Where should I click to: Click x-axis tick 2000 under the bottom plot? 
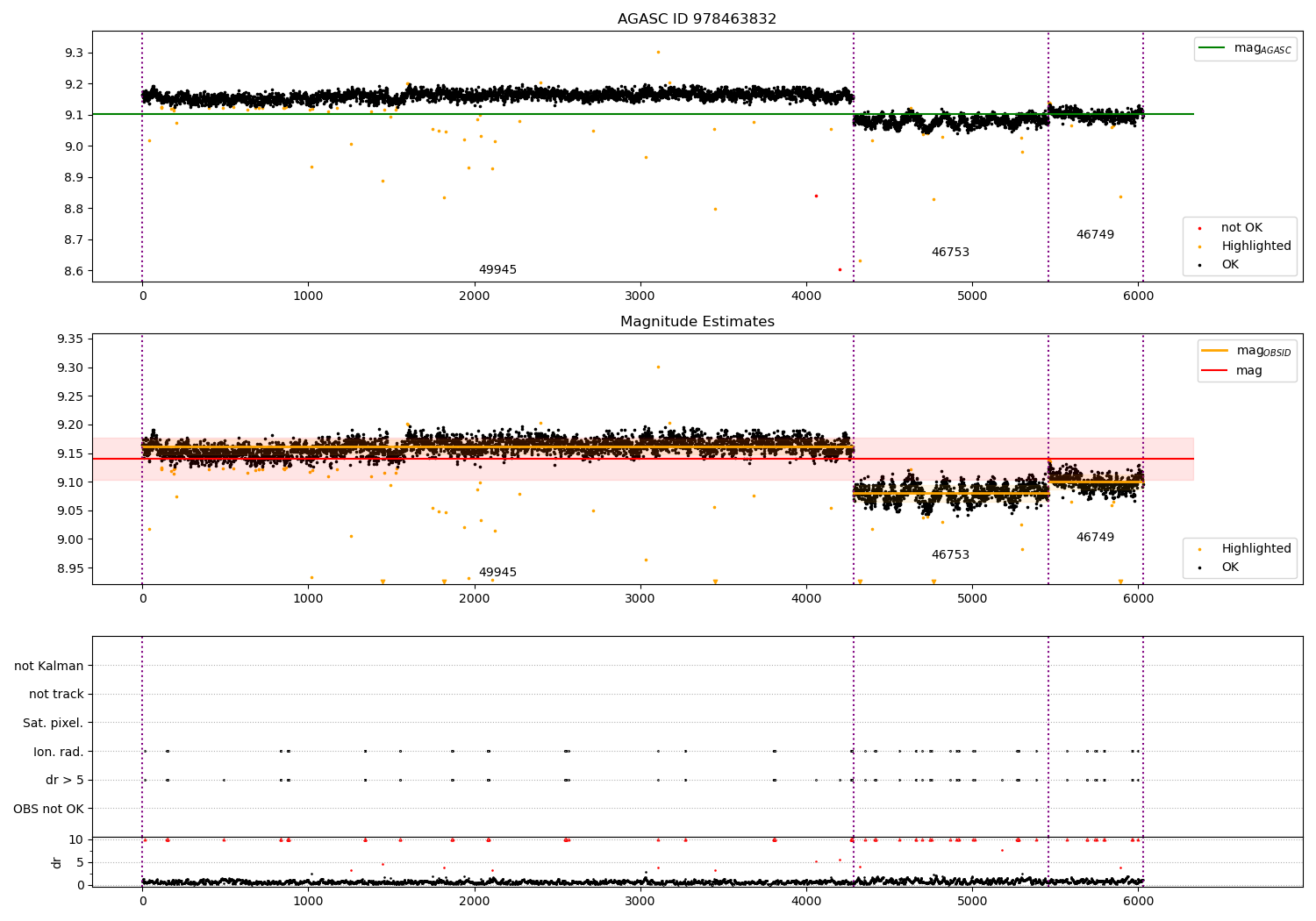click(474, 901)
